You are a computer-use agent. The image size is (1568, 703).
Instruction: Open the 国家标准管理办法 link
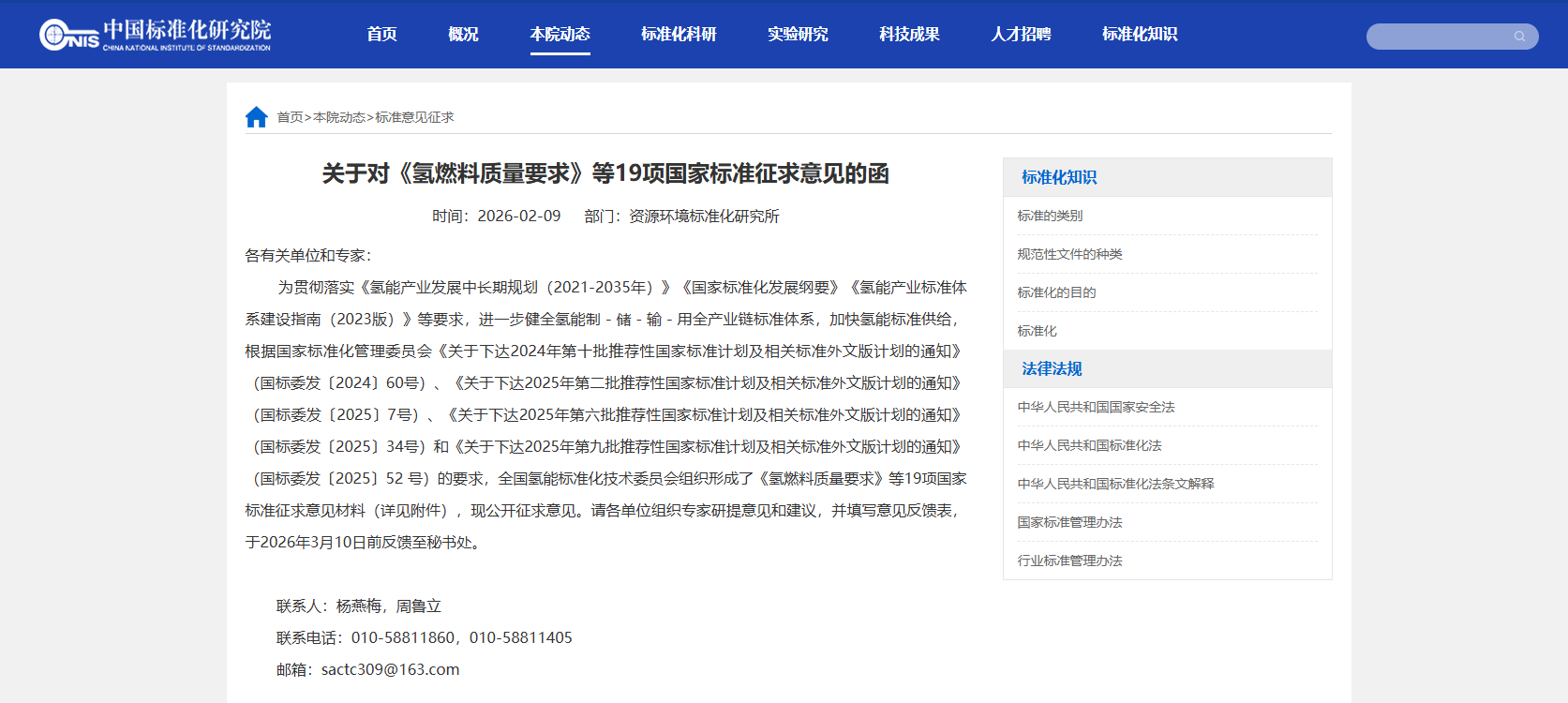click(x=1069, y=522)
